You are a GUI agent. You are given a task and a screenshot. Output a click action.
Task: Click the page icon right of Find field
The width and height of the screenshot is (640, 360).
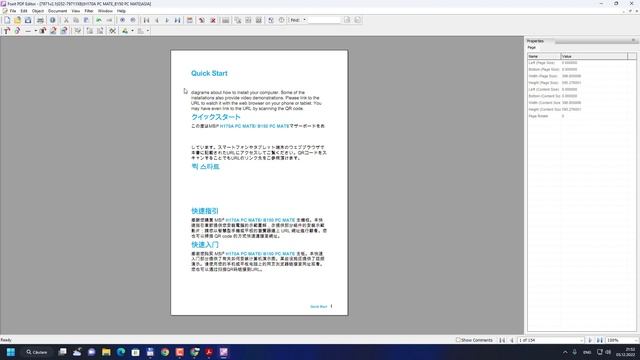[x=347, y=20]
